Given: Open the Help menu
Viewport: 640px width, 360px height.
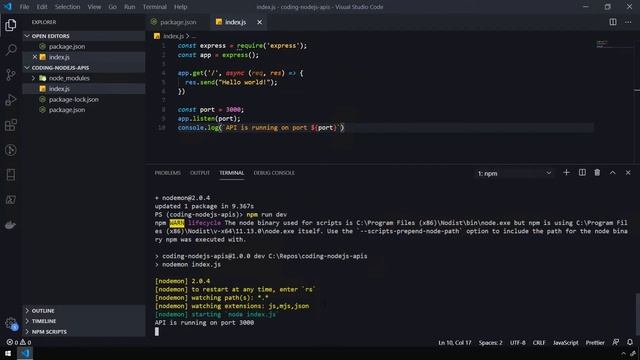Looking at the screenshot, I should click(180, 7).
